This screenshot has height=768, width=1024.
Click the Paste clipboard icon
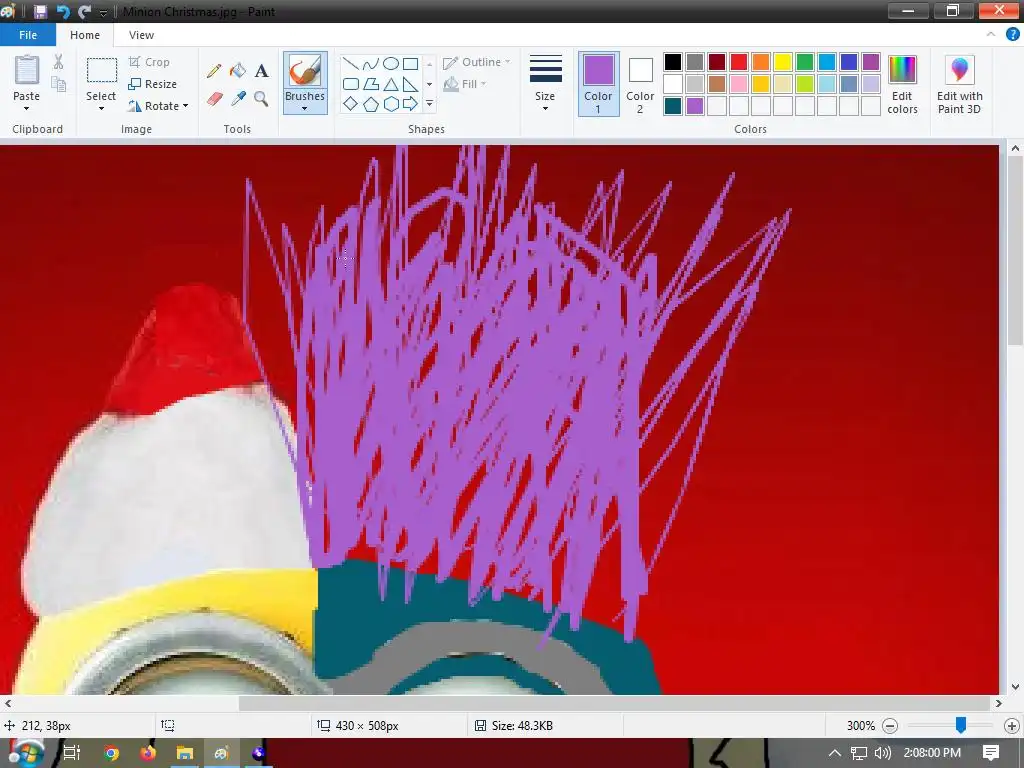click(27, 70)
